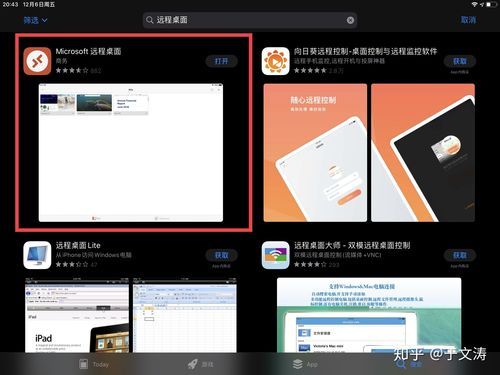Open the 随心远程控制 orange screenshot
The width and height of the screenshot is (500, 375).
click(x=315, y=153)
